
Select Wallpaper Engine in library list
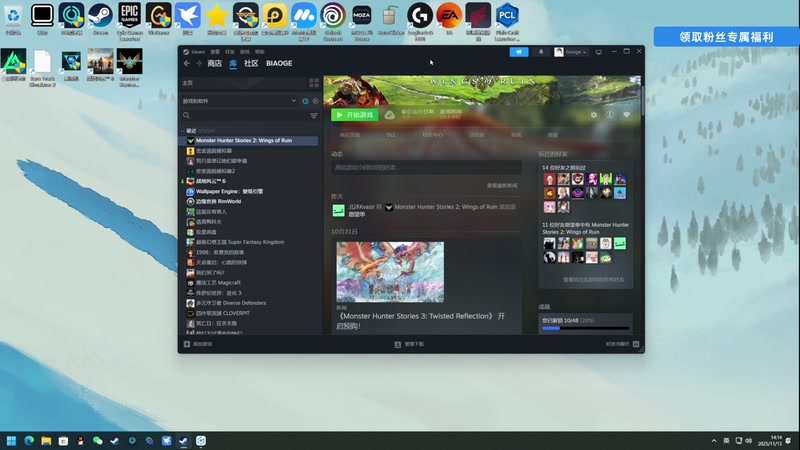(x=248, y=191)
